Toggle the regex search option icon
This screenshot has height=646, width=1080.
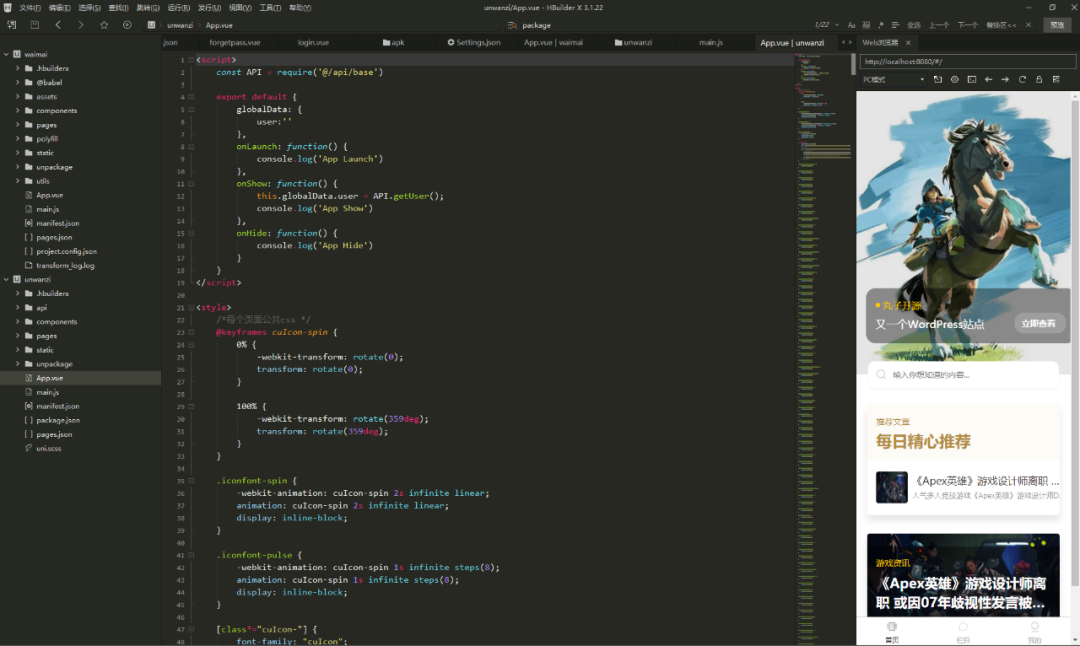pyautogui.click(x=882, y=25)
